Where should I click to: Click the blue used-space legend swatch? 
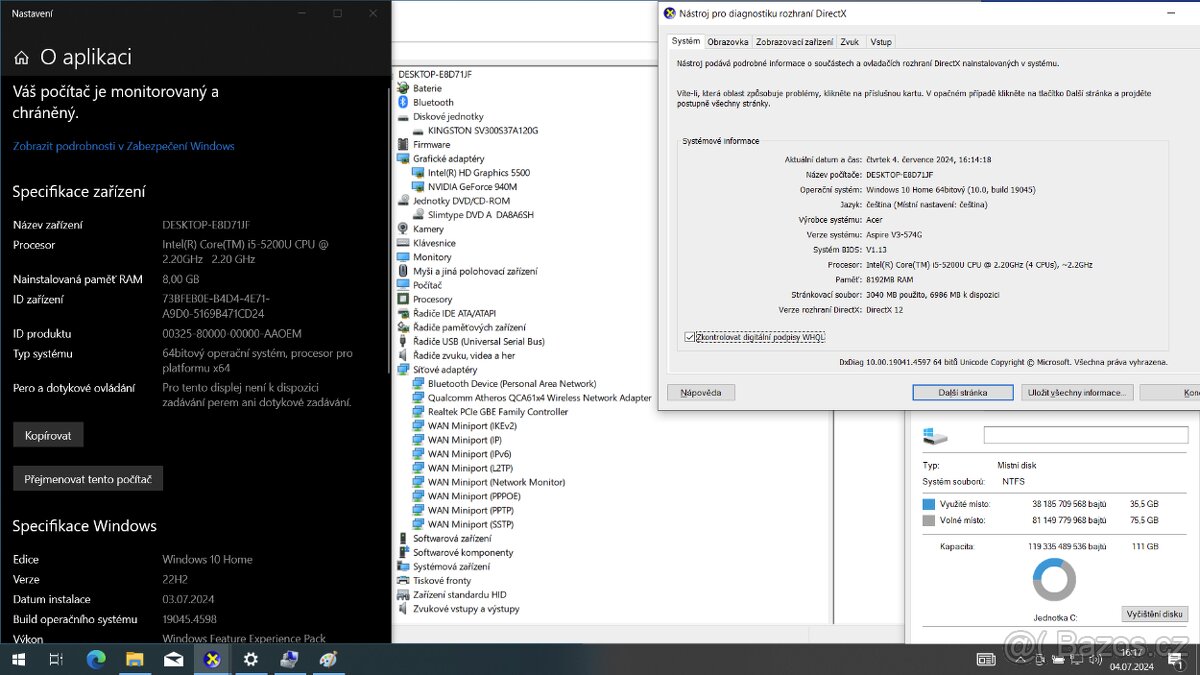929,503
